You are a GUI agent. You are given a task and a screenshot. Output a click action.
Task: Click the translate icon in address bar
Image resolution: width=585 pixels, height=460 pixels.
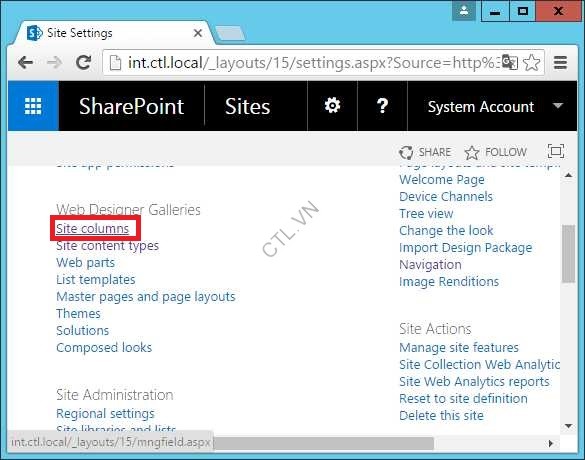[x=509, y=62]
